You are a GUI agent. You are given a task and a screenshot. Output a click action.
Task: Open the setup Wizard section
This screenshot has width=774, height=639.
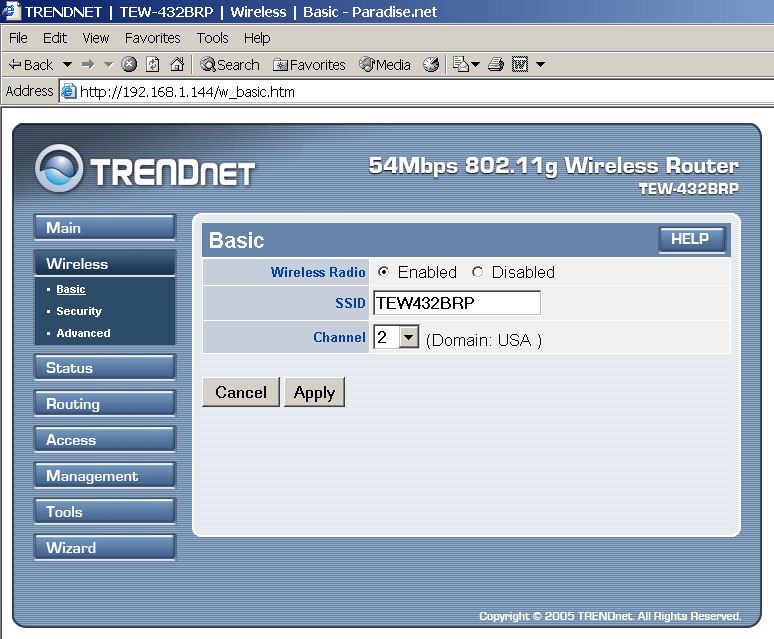pos(105,548)
